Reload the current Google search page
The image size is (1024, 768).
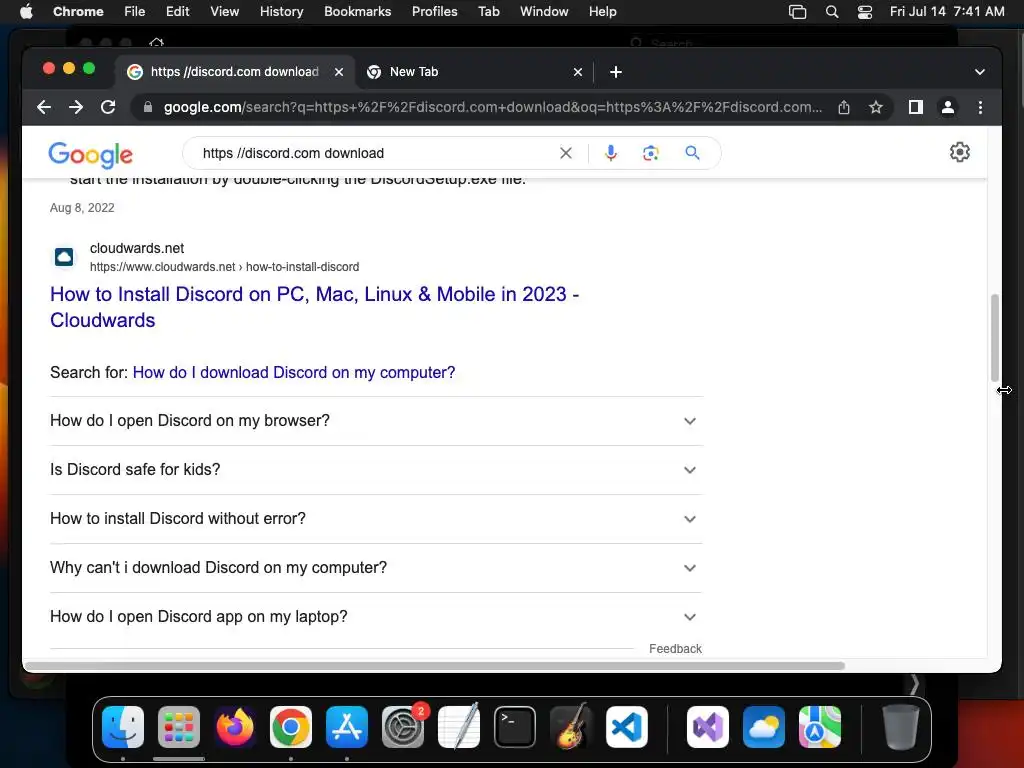click(108, 107)
